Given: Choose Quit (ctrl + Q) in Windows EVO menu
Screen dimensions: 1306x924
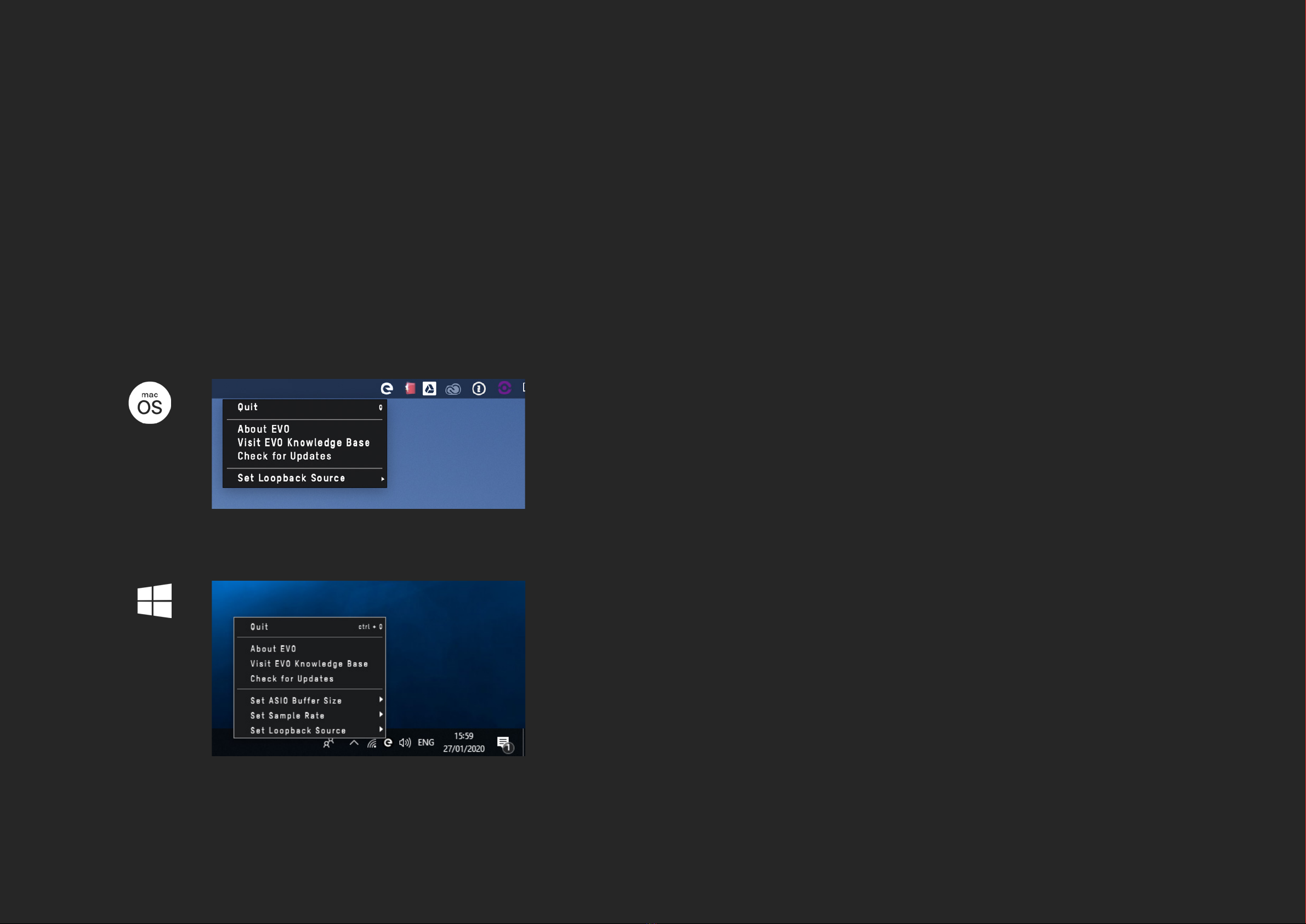Looking at the screenshot, I should tap(310, 627).
